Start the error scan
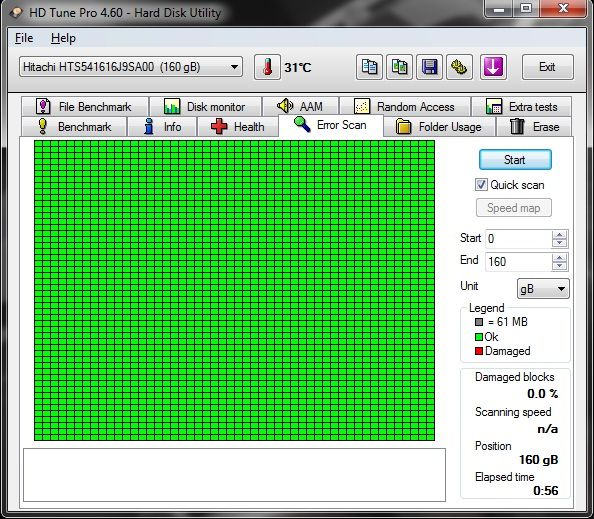Viewport: 594px width, 519px height. 515,159
